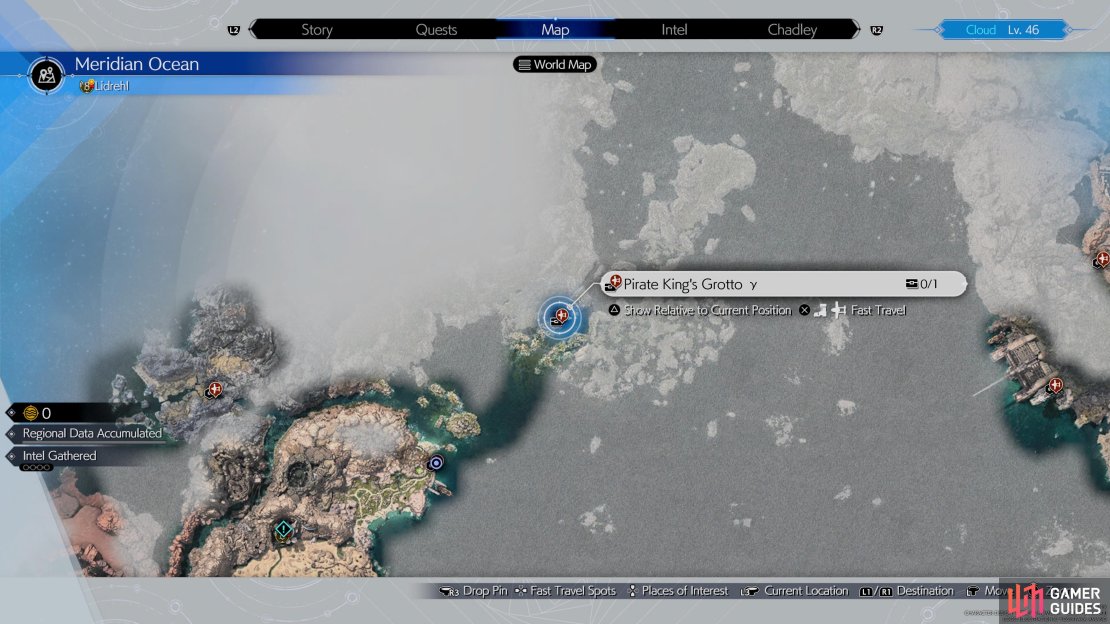The image size is (1110, 624).
Task: Click the L3 Current Location icon
Action: (749, 591)
